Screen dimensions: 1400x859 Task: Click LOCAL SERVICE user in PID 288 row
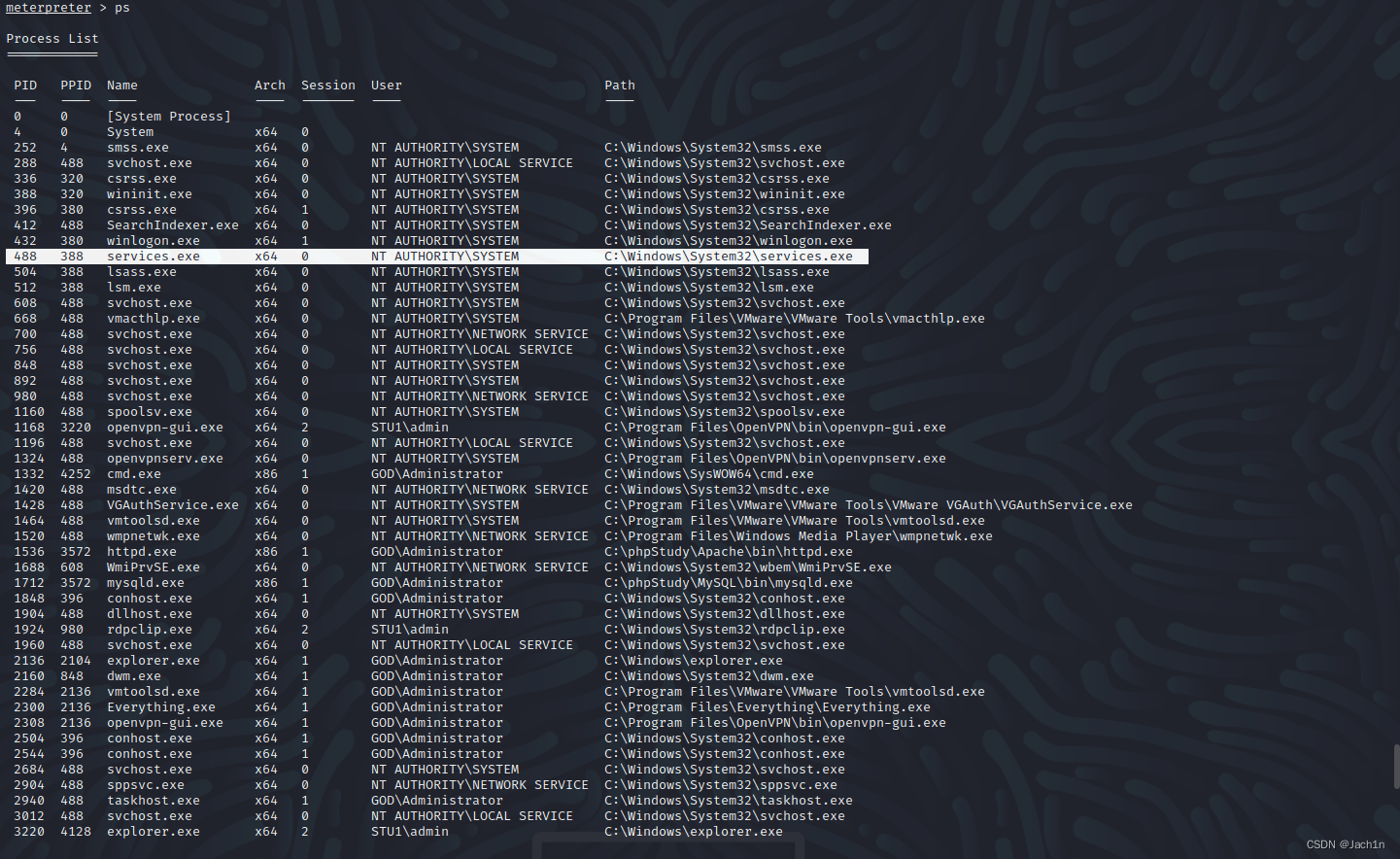tap(472, 163)
